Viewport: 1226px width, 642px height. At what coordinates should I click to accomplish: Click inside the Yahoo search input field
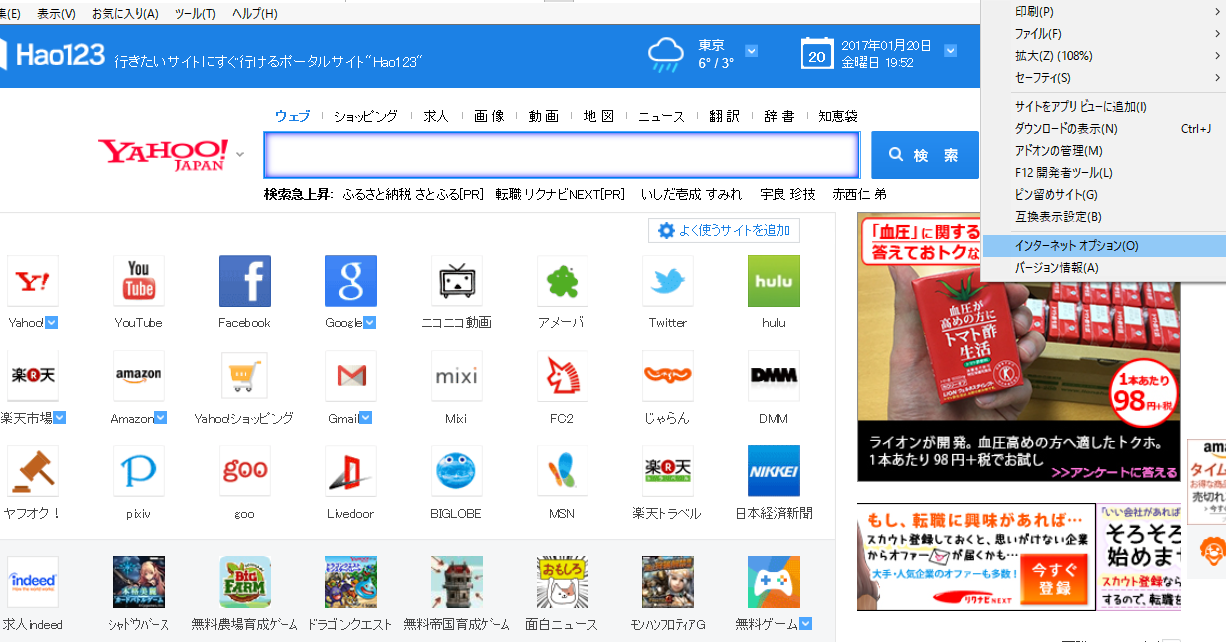point(562,155)
